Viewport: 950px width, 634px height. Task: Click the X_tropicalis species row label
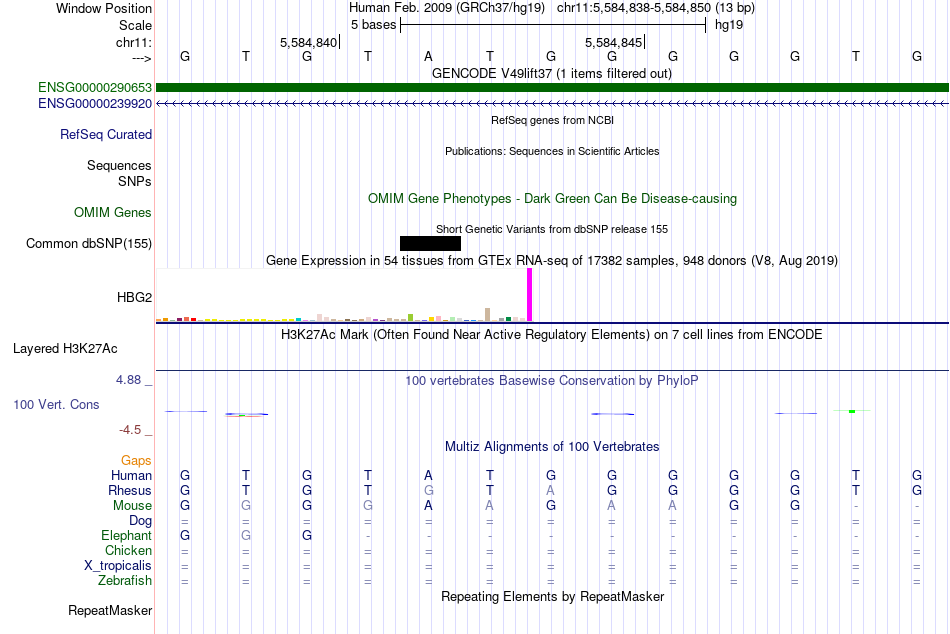[118, 566]
